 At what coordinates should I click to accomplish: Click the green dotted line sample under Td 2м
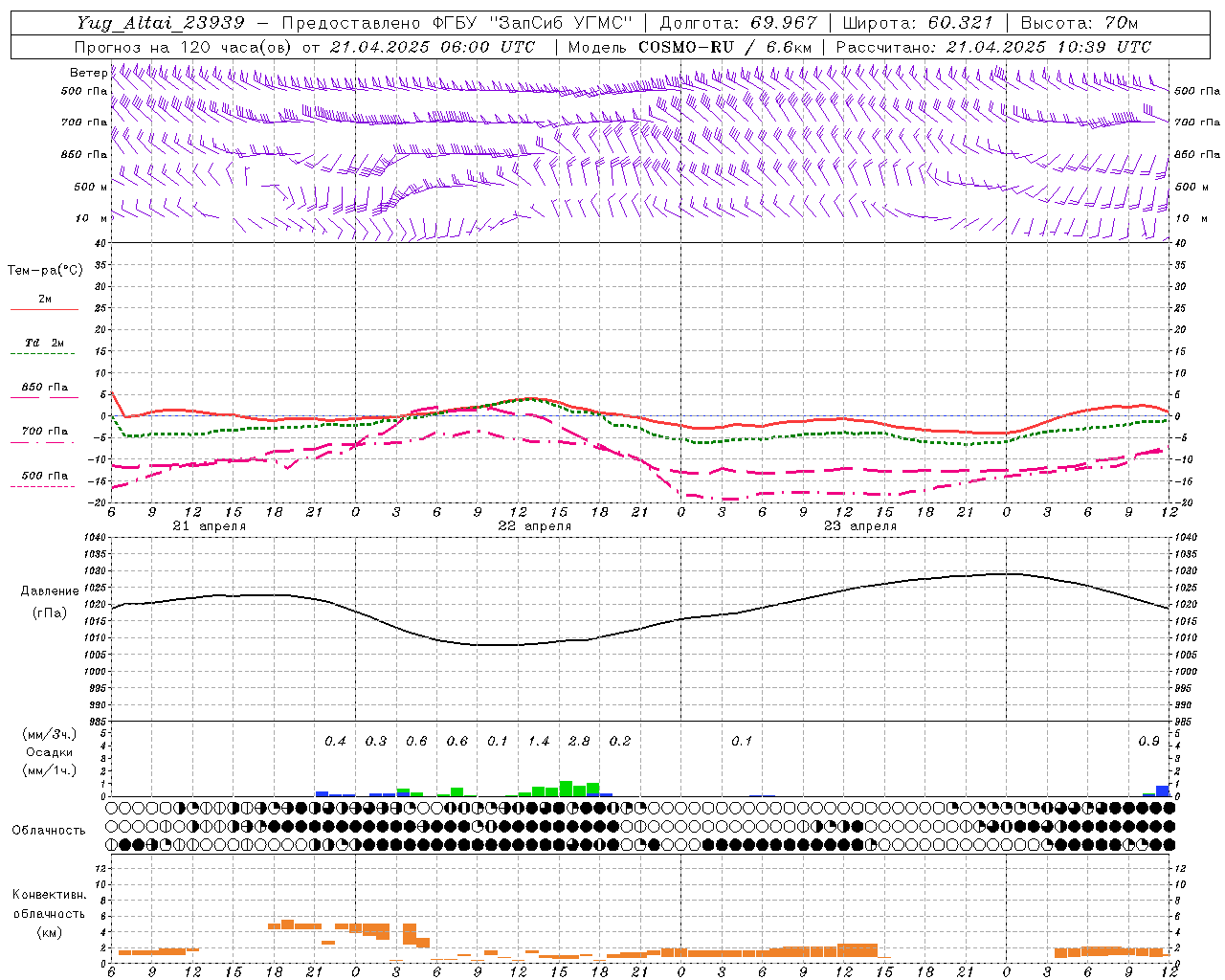tap(45, 354)
